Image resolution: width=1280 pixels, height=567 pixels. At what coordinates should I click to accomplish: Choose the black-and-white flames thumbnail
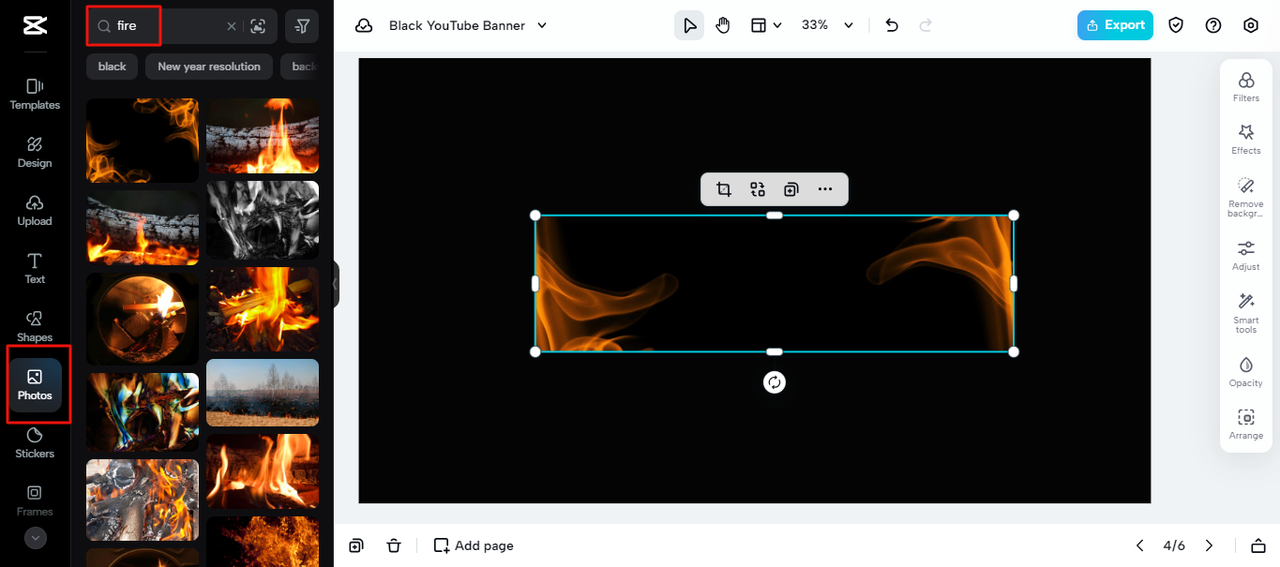coord(263,220)
